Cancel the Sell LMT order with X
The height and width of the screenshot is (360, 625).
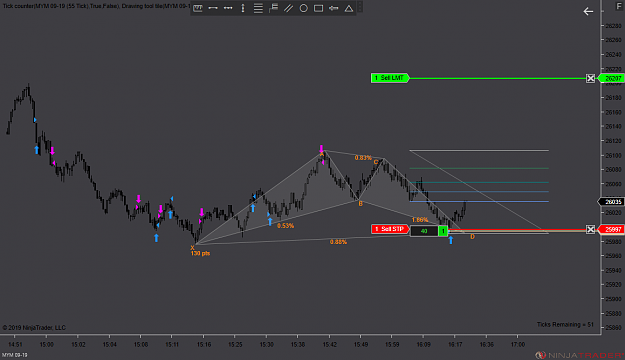591,79
